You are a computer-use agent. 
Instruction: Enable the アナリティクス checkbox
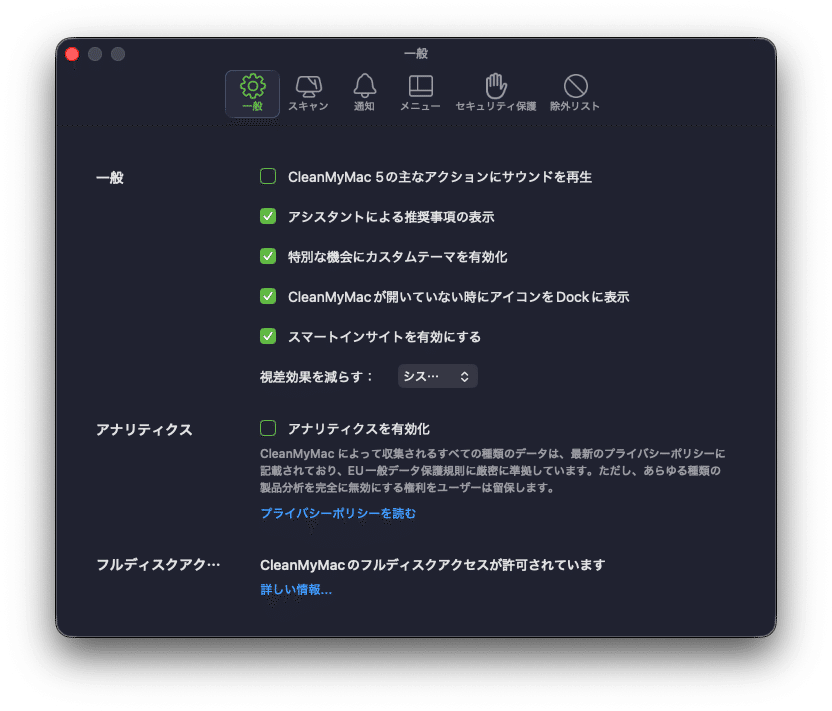267,428
